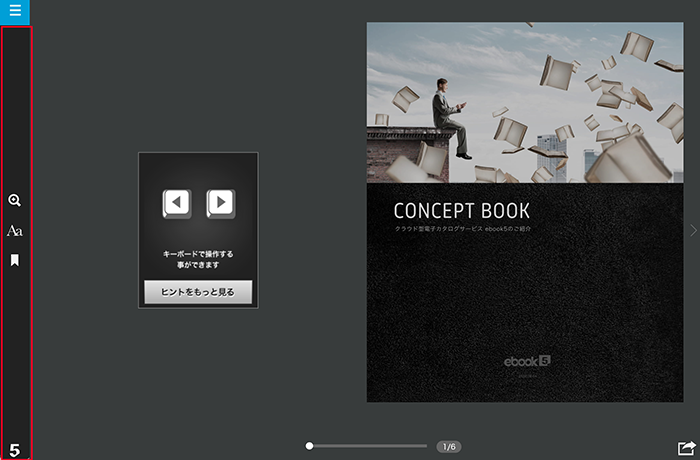The image size is (700, 460).
Task: Open the hamburger menu
Action: [15, 12]
